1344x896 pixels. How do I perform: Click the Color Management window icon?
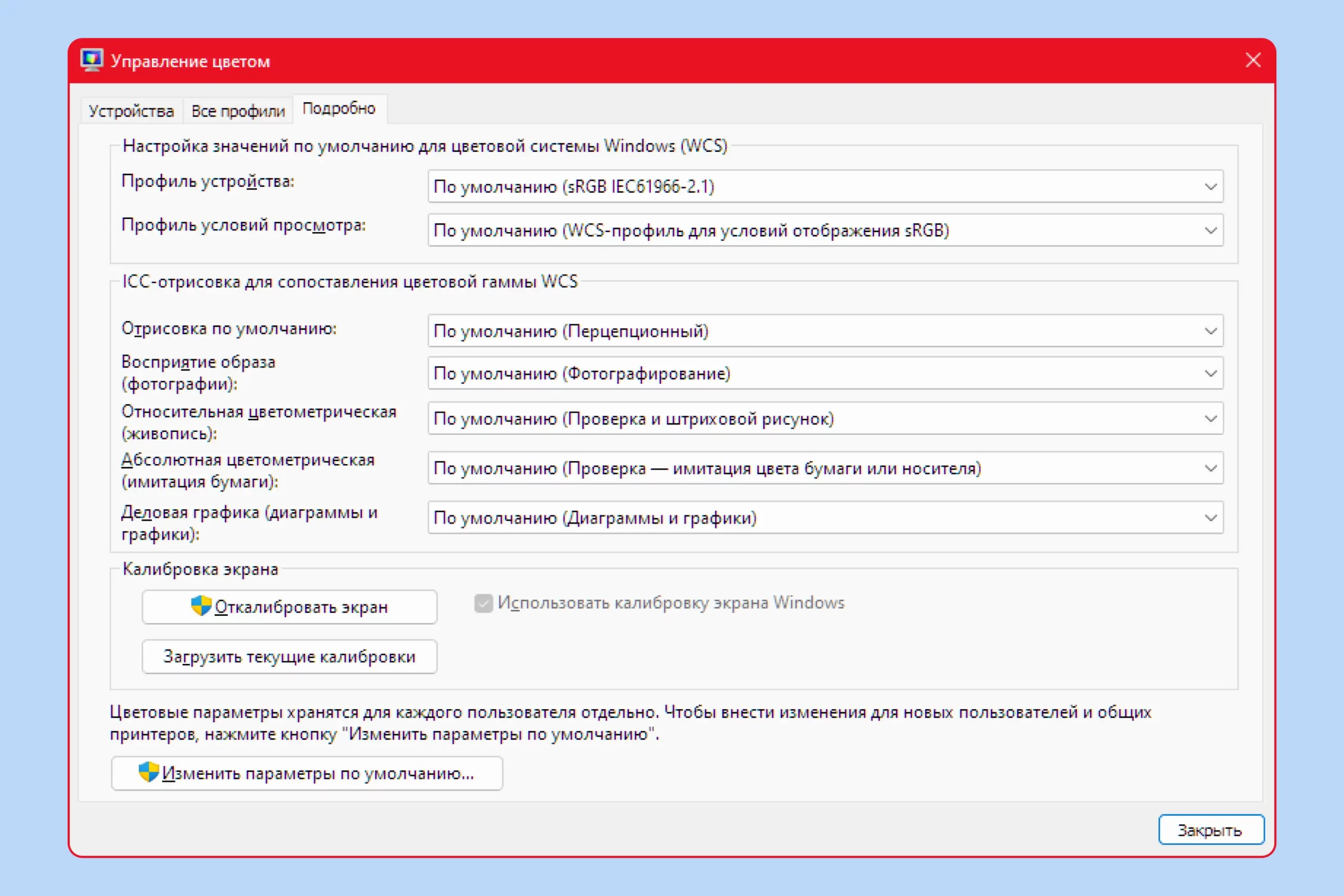pyautogui.click(x=91, y=60)
